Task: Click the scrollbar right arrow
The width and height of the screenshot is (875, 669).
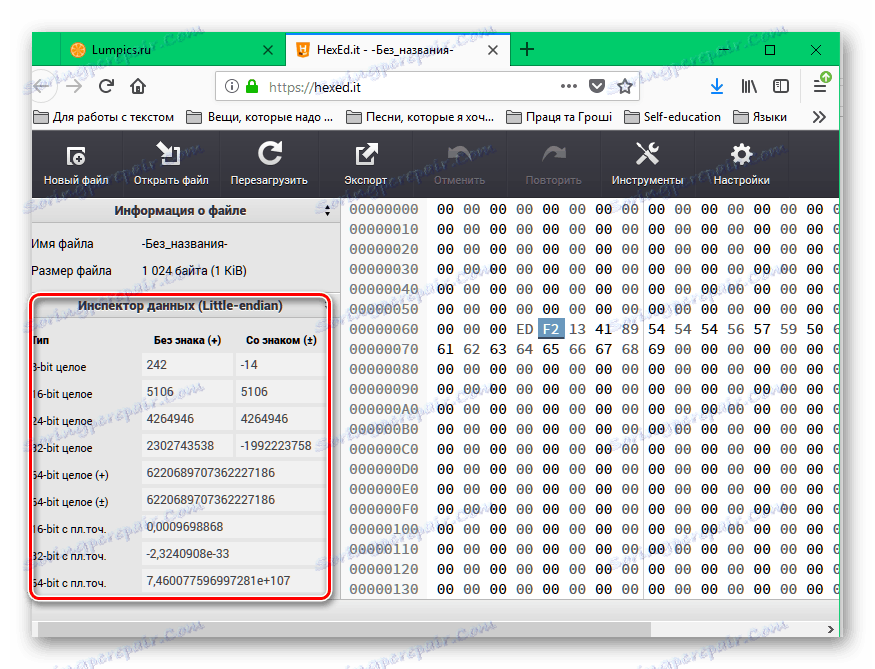Action: [x=830, y=629]
